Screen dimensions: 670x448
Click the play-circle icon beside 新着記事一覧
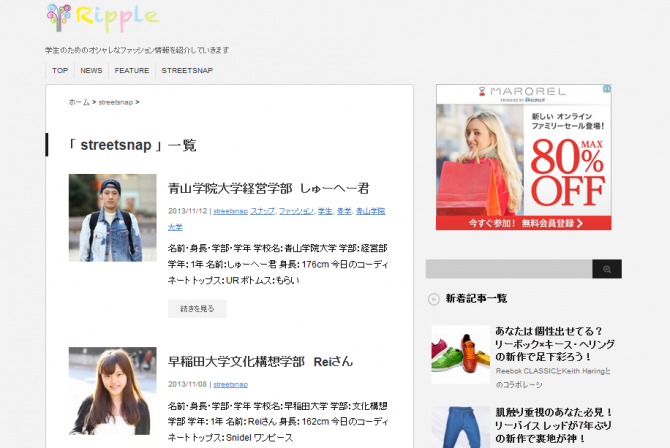[434, 299]
